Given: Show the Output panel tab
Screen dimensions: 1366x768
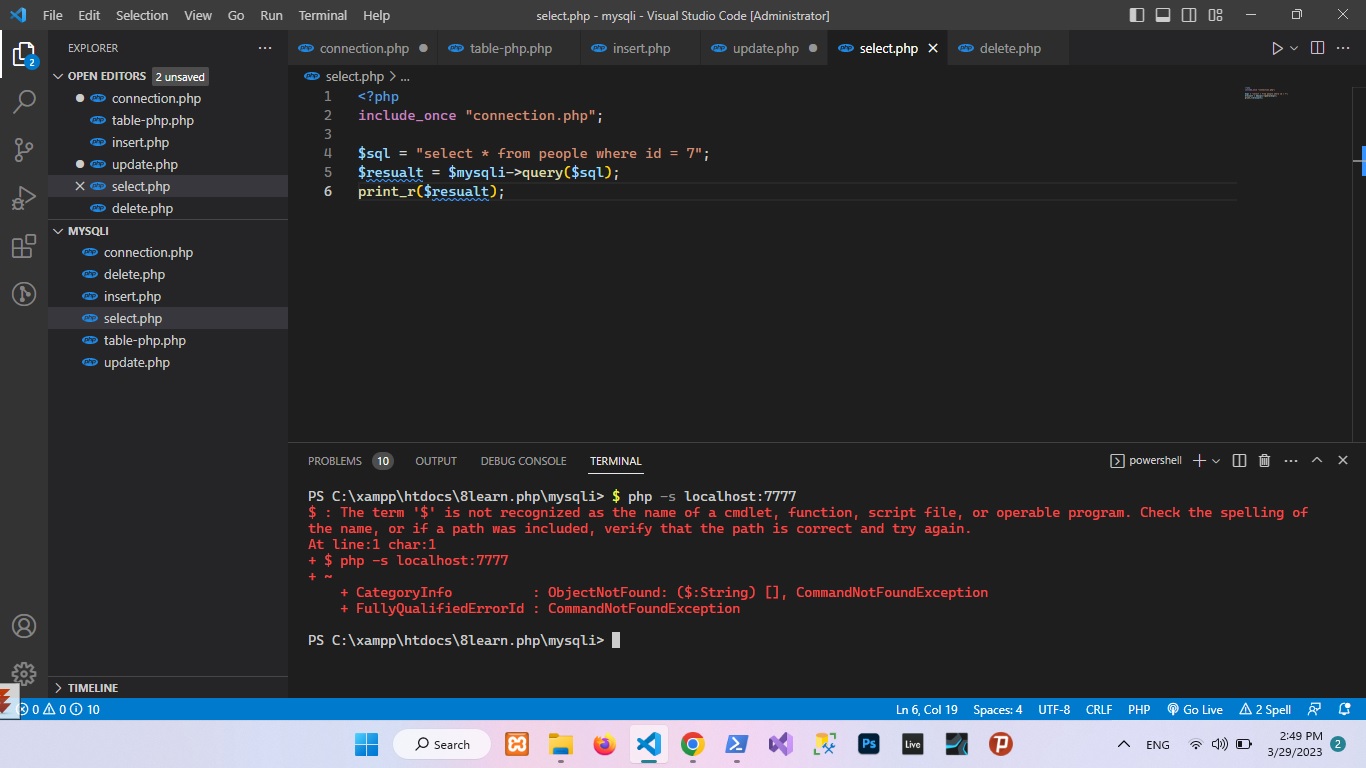Looking at the screenshot, I should point(436,461).
